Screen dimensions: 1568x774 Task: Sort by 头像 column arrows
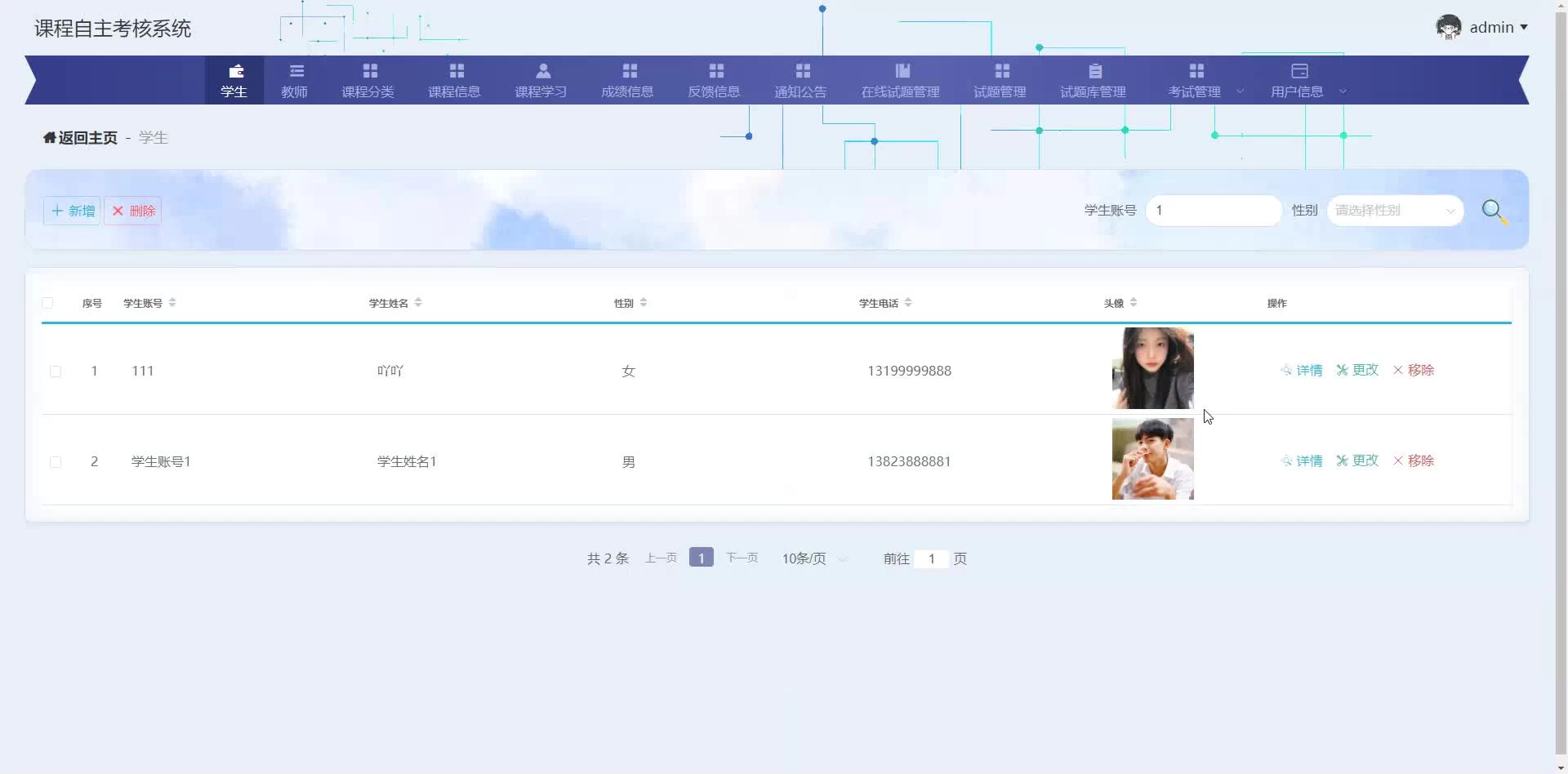1134,303
